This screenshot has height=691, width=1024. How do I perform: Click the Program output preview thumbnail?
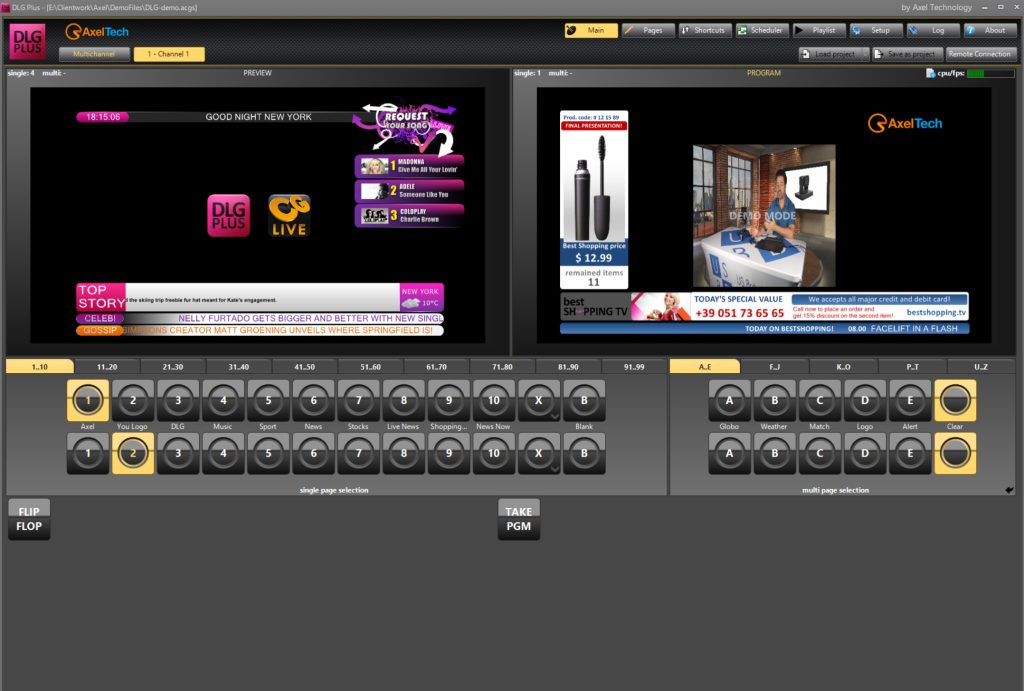764,215
